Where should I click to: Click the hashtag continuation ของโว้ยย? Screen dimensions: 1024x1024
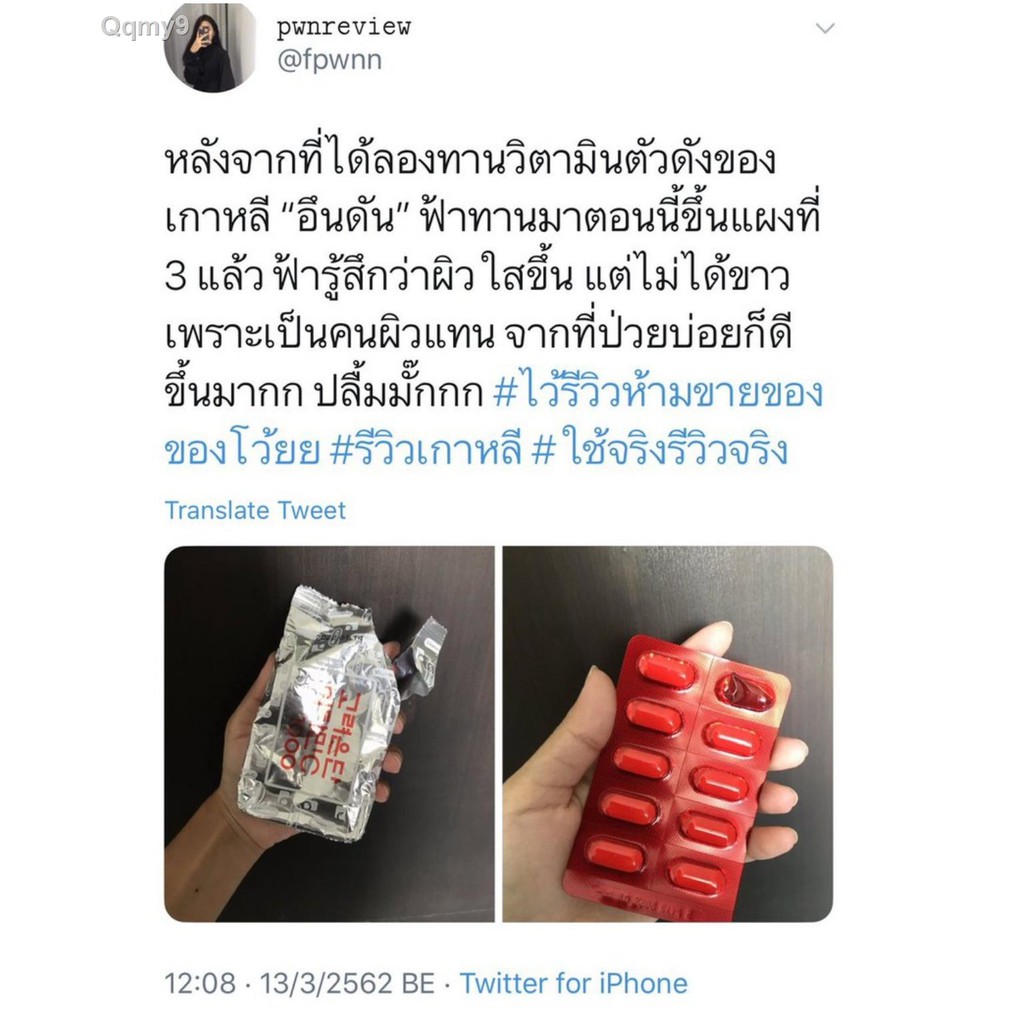pos(242,450)
